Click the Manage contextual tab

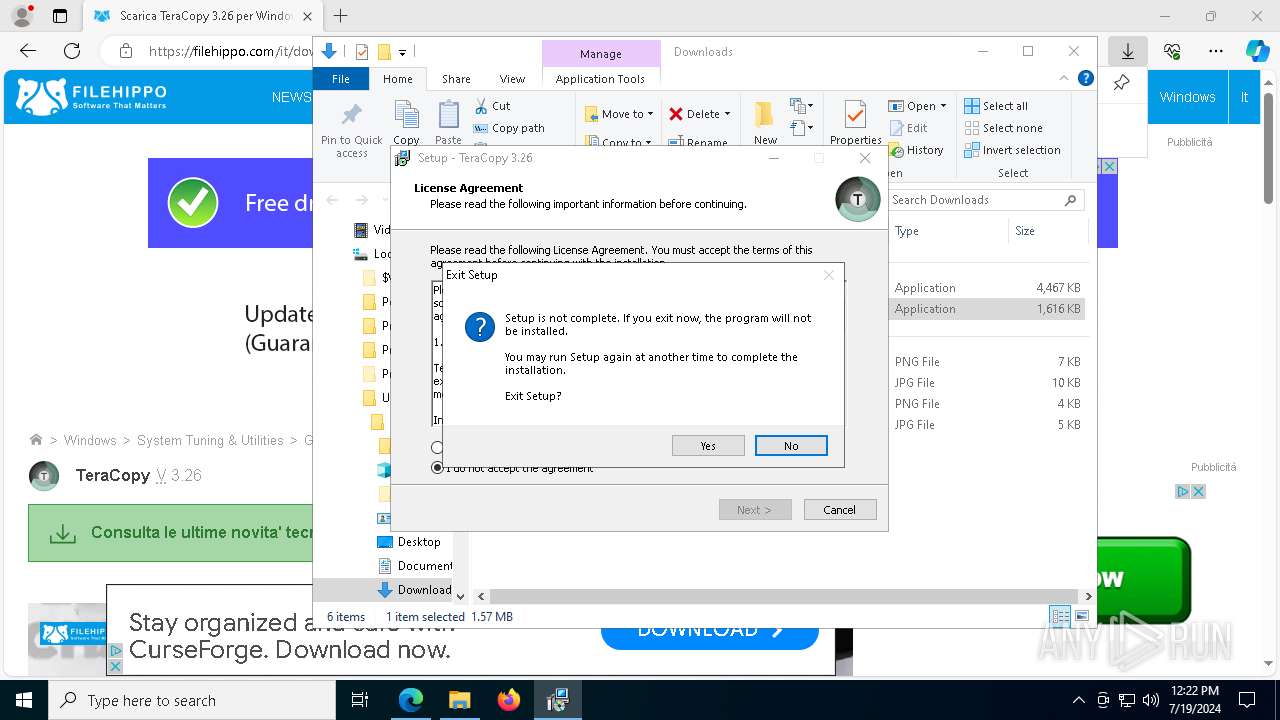[601, 54]
